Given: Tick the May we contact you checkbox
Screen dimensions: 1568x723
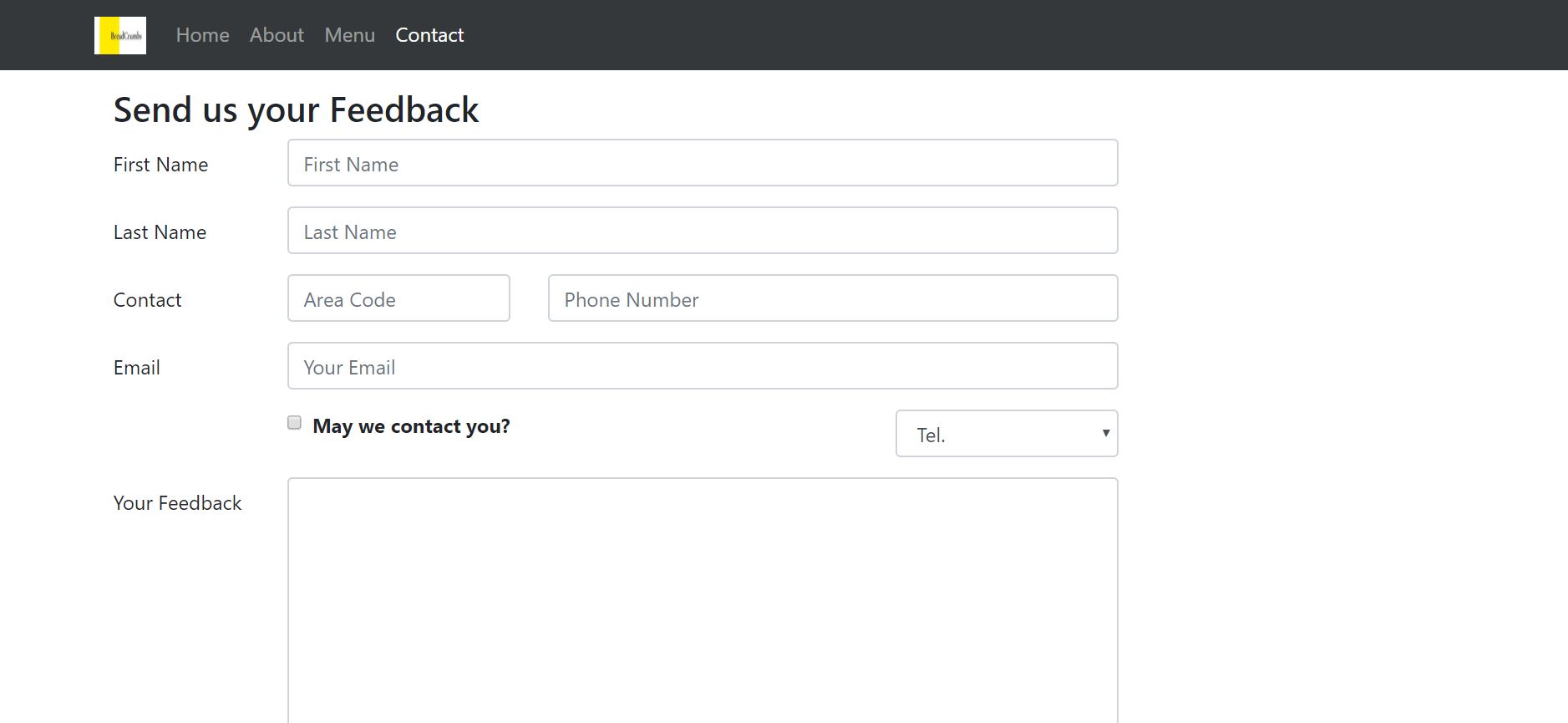Looking at the screenshot, I should point(294,423).
